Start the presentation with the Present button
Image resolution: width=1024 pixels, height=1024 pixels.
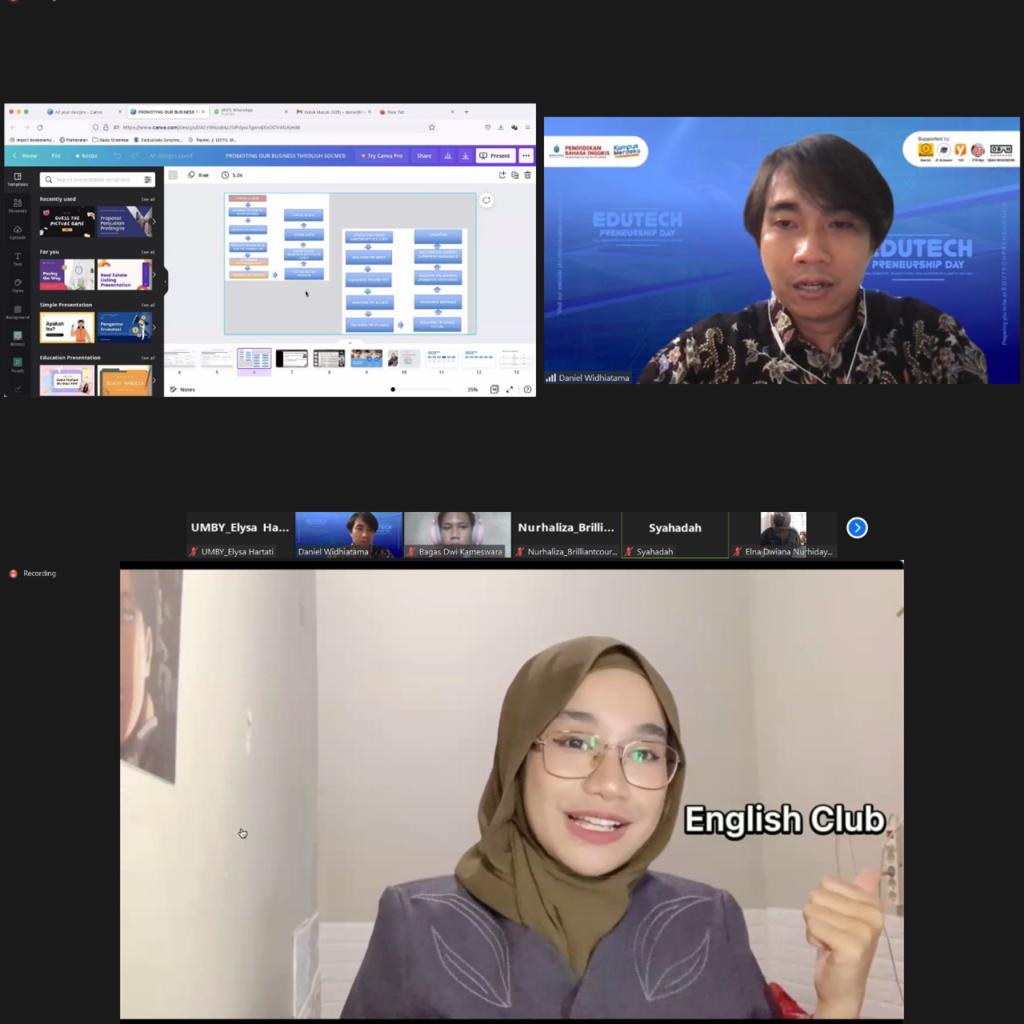click(495, 155)
